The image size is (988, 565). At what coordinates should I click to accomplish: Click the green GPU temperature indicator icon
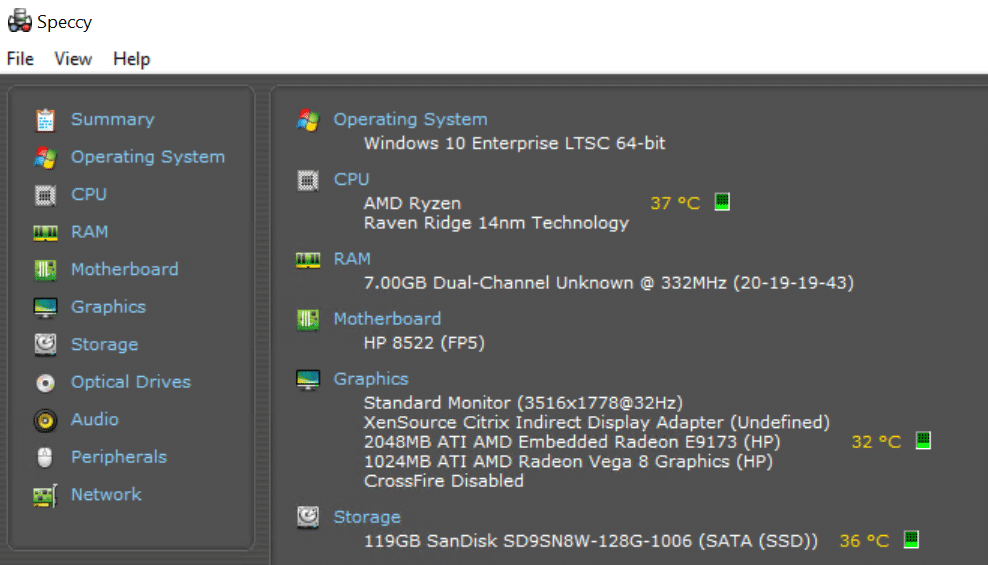(x=923, y=440)
